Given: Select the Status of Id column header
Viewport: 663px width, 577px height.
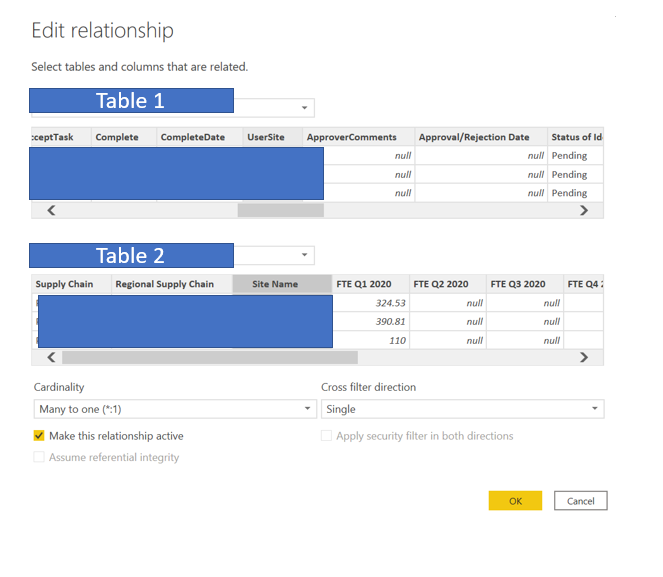Looking at the screenshot, I should [x=575, y=137].
